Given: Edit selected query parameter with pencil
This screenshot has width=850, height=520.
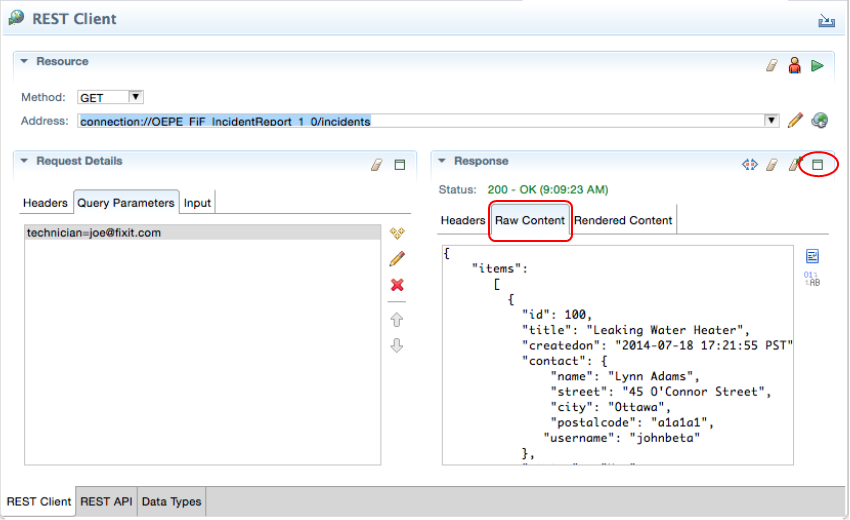Looking at the screenshot, I should tap(397, 259).
